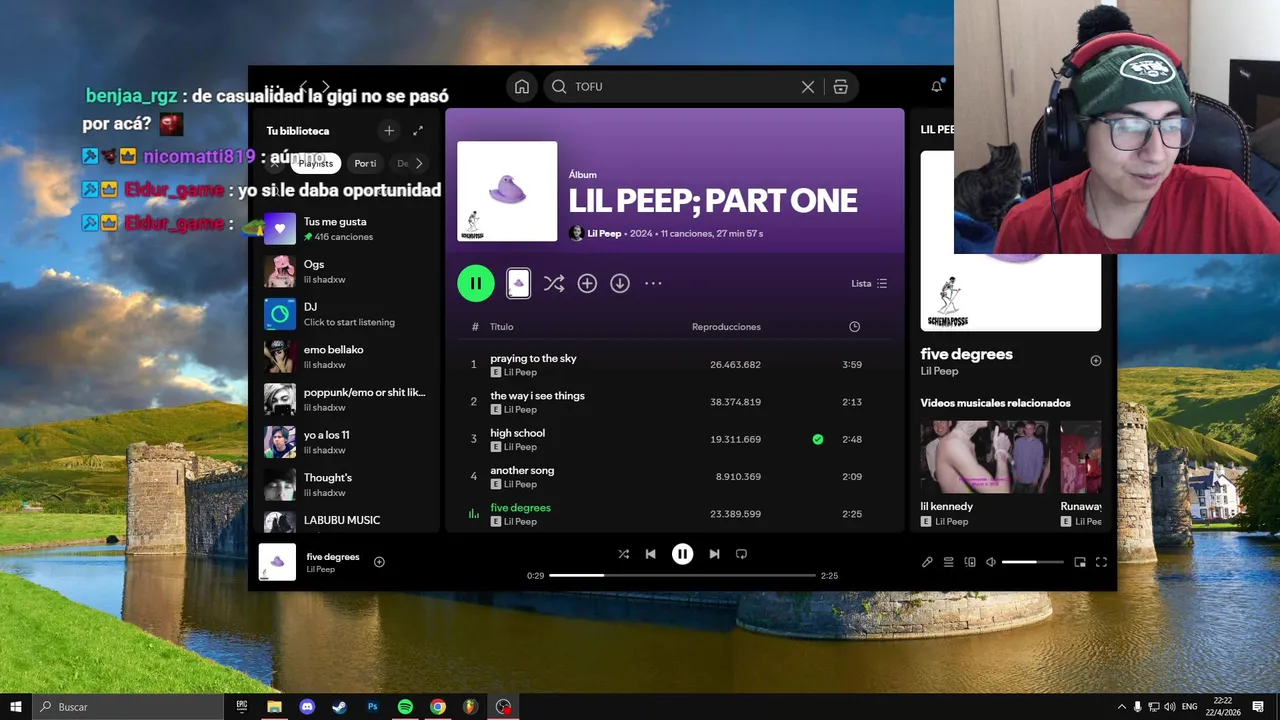1280x720 pixels.
Task: Select the Playlists filter chip
Action: click(316, 163)
